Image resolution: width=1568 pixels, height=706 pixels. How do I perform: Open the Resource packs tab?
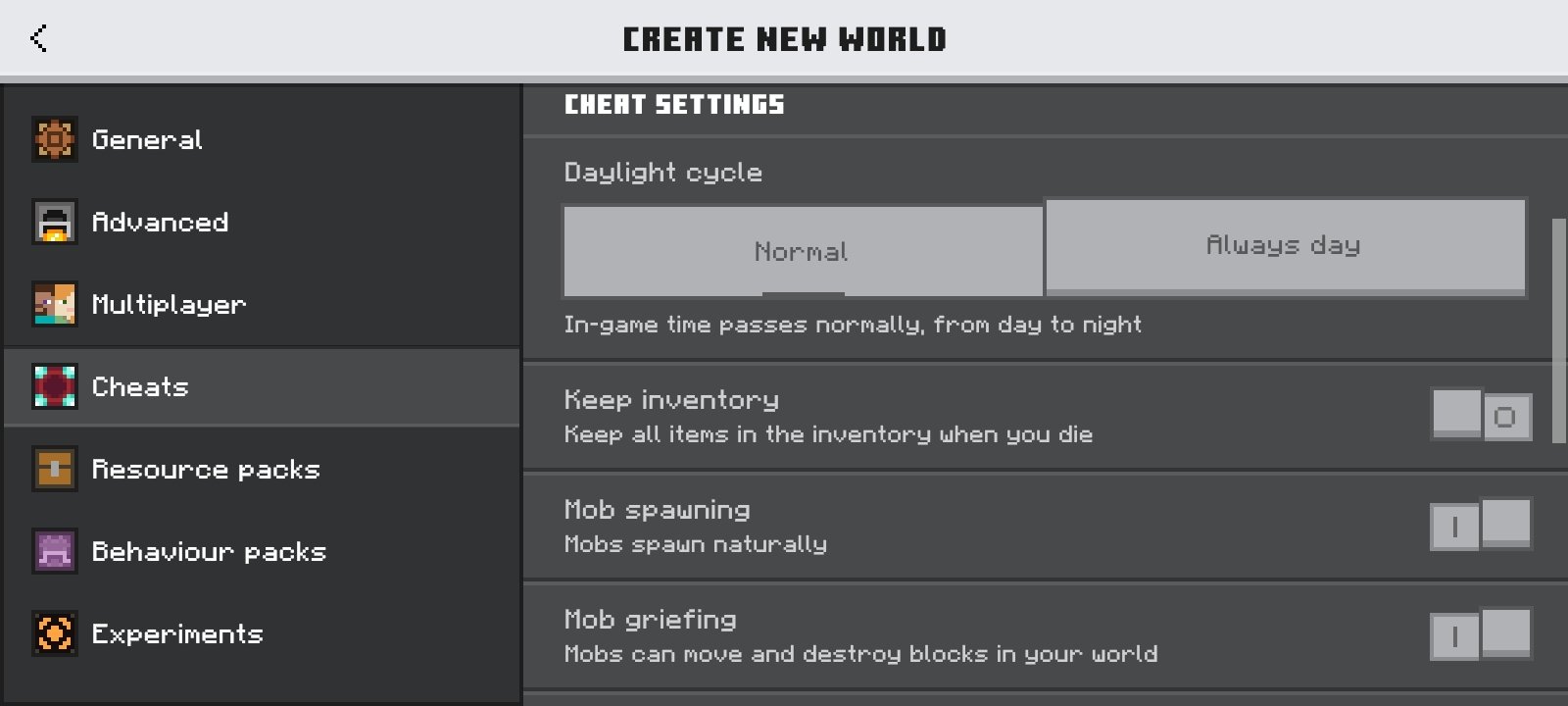[262, 470]
